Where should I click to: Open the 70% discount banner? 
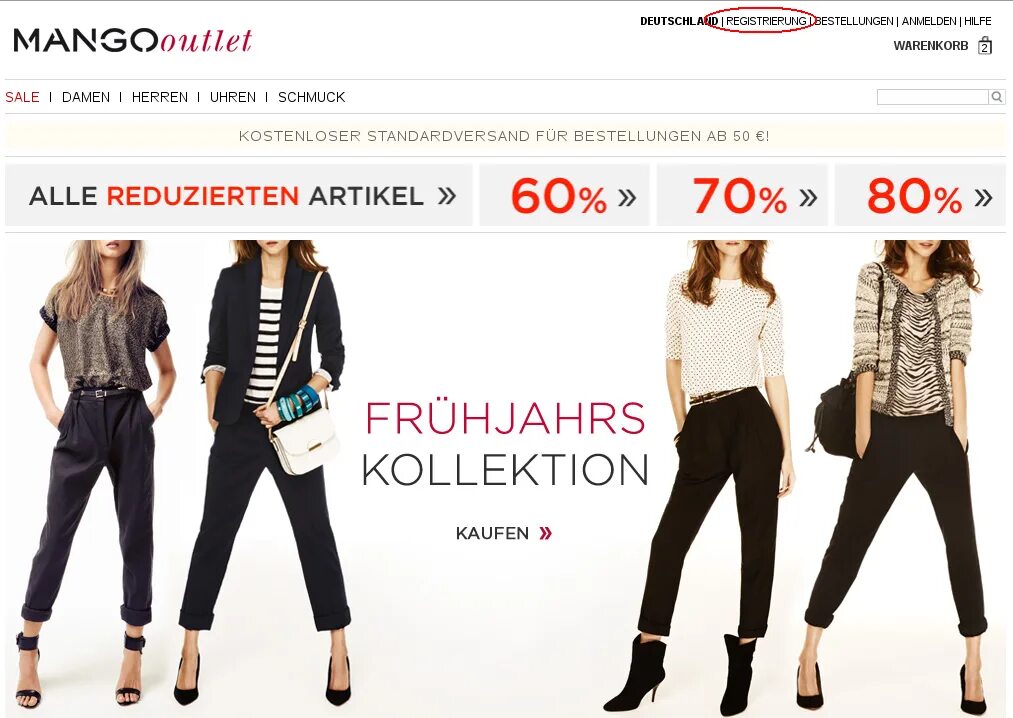[x=742, y=195]
